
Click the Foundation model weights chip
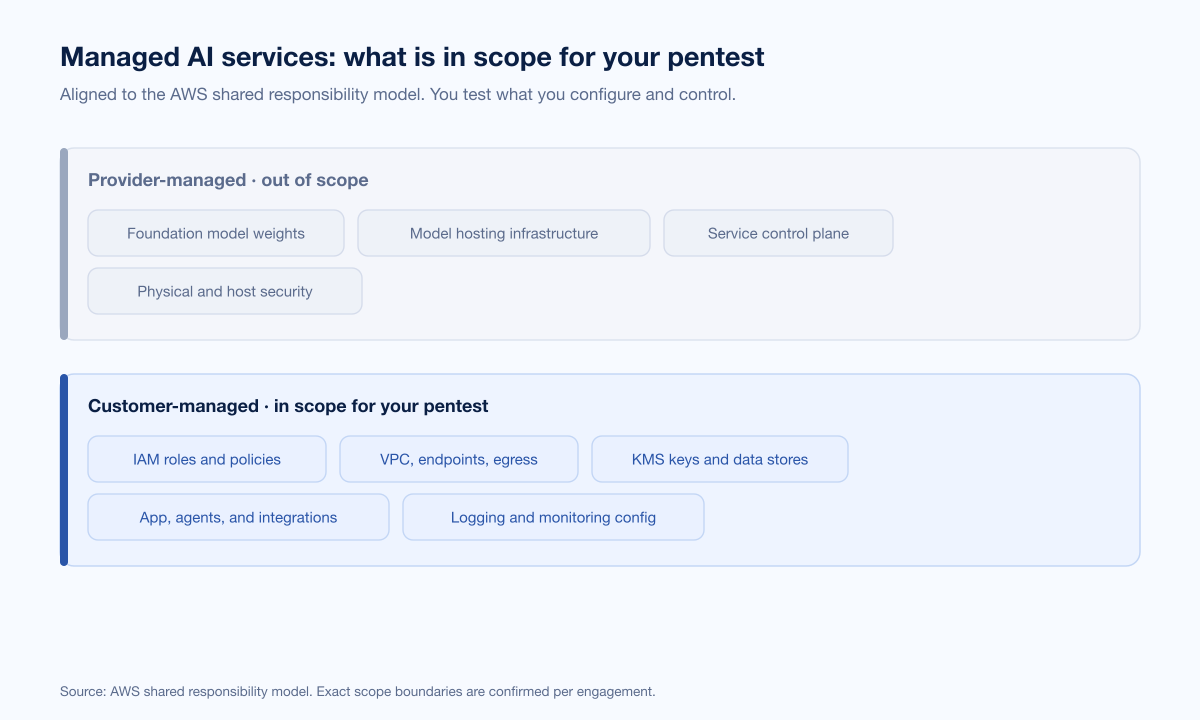(x=216, y=233)
